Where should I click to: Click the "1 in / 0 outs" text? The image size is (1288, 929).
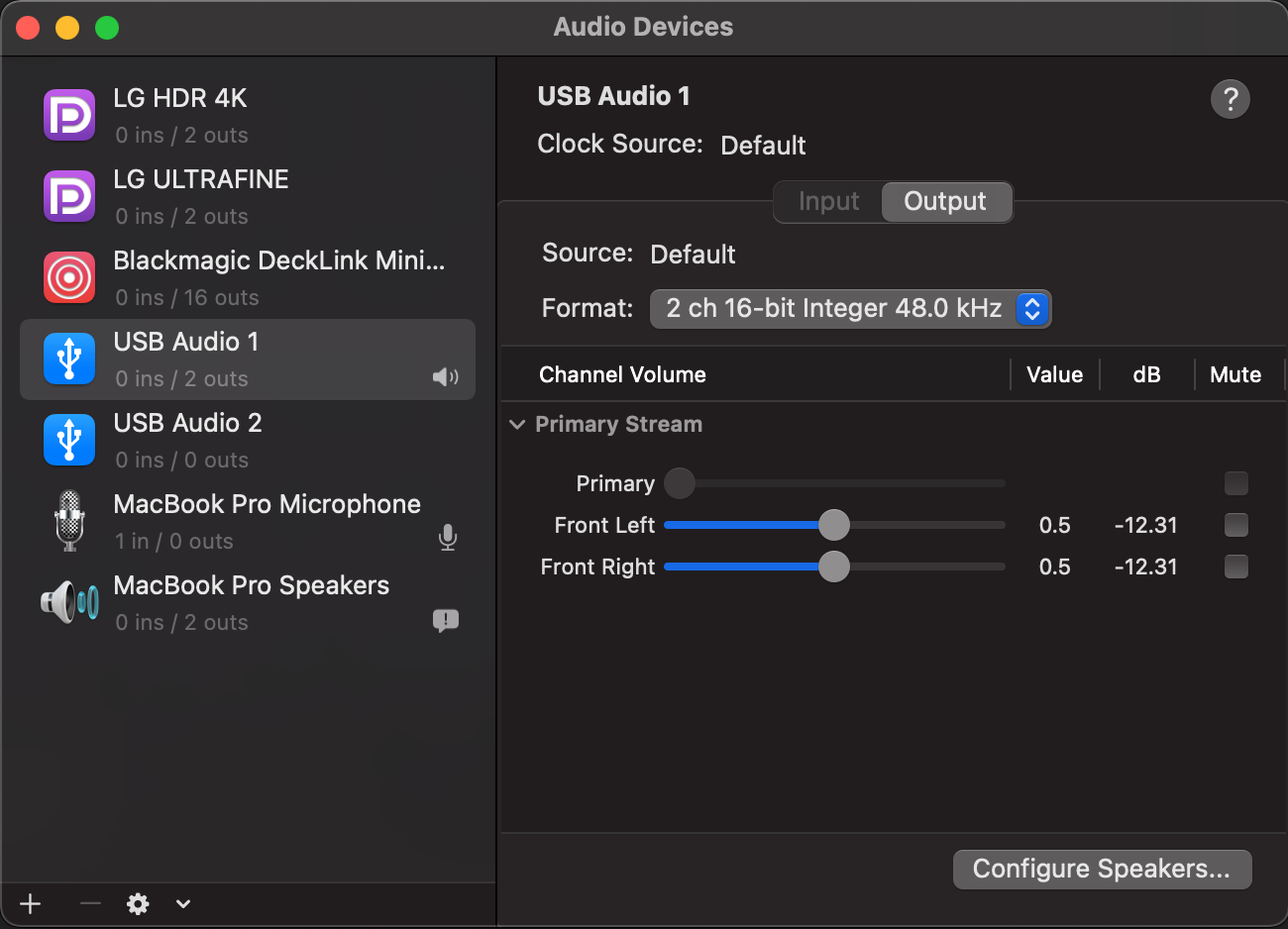pos(174,541)
